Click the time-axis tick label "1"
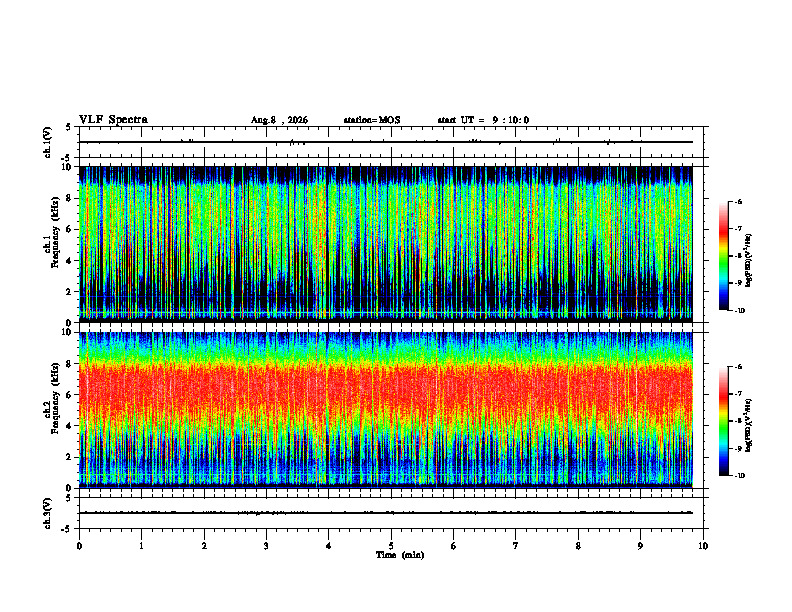The height and width of the screenshot is (612, 792). 141,546
